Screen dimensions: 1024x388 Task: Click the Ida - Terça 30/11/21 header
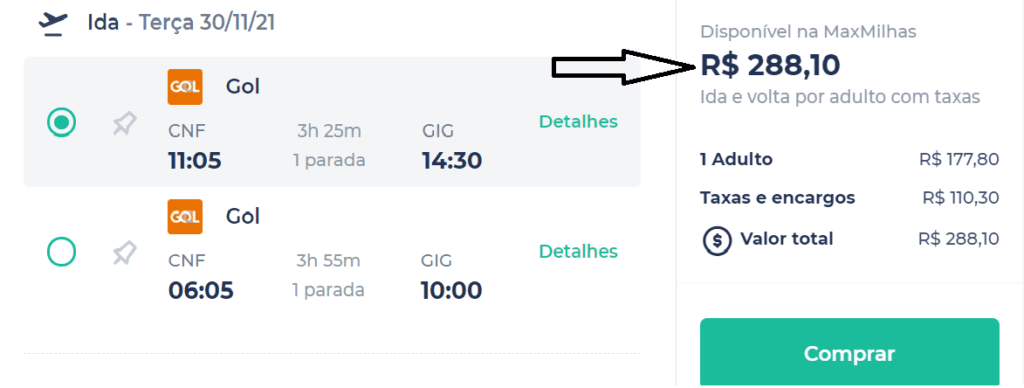click(x=182, y=23)
